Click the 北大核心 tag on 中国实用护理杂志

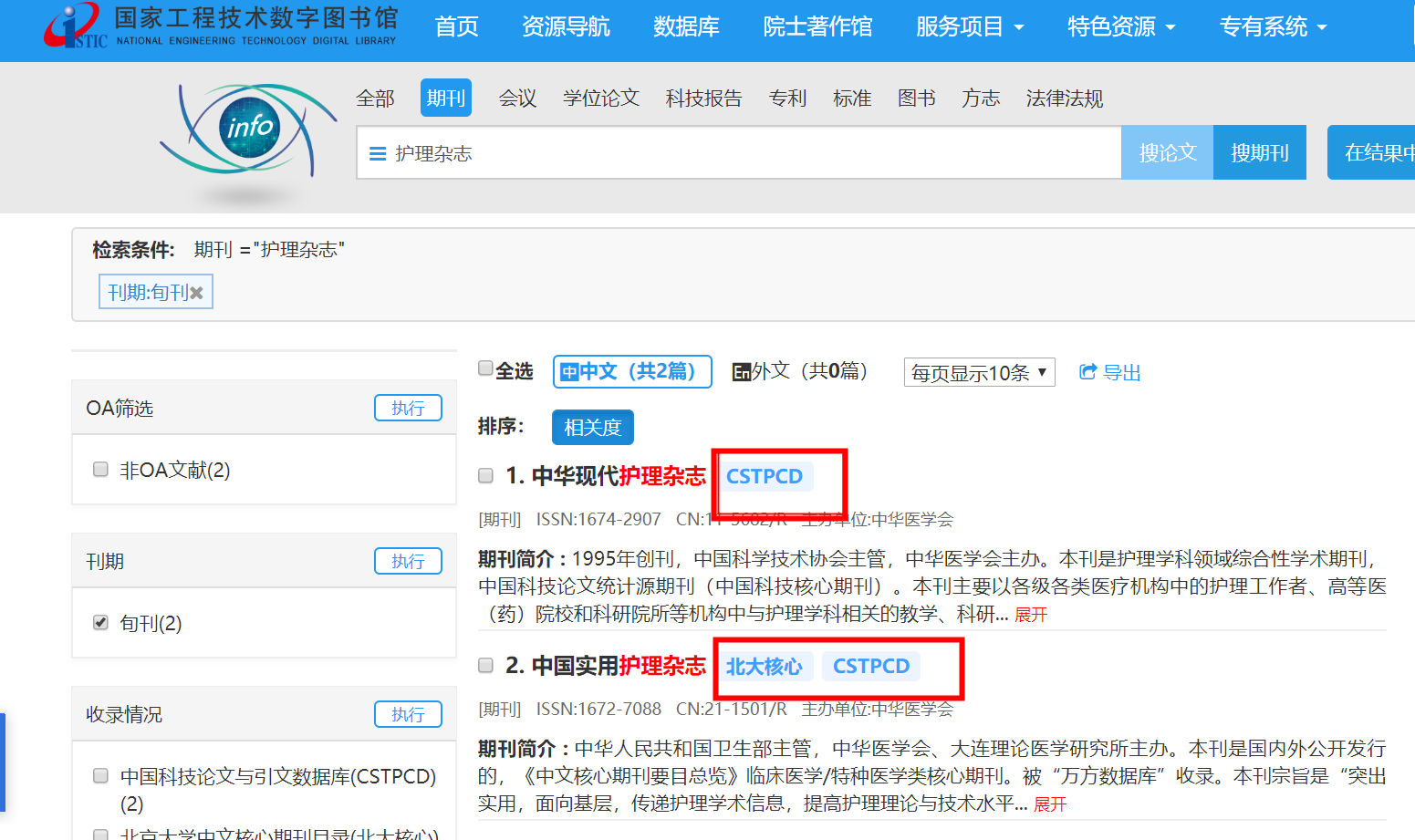coord(765,666)
